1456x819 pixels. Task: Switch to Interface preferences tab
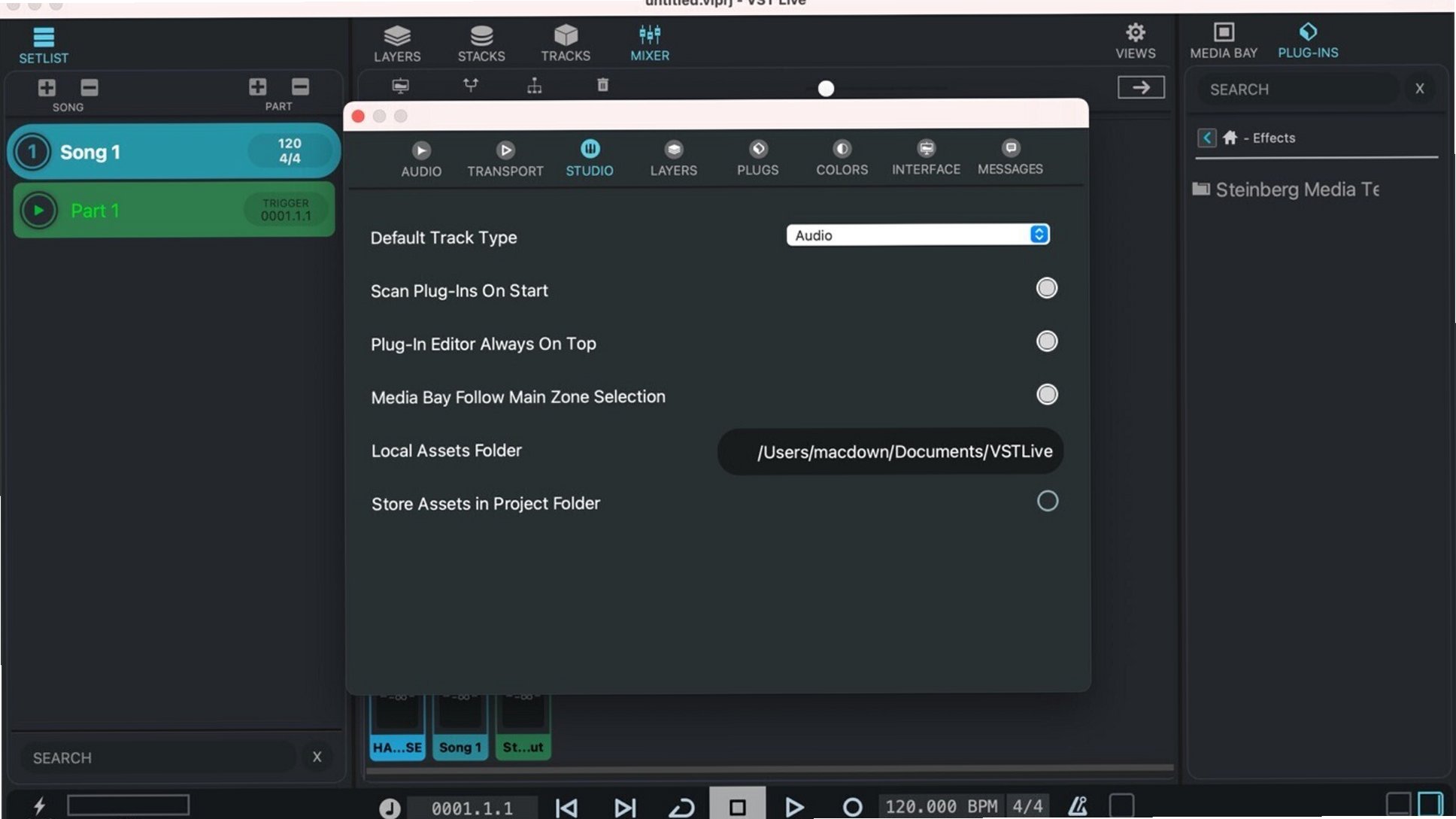(926, 158)
